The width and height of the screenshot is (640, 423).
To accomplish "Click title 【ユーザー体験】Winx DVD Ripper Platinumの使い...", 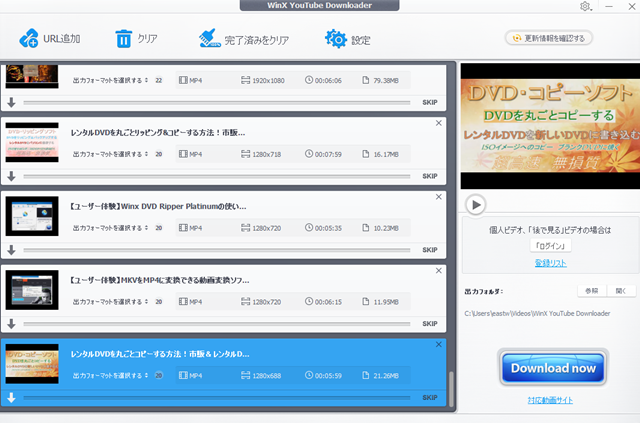I will [158, 207].
